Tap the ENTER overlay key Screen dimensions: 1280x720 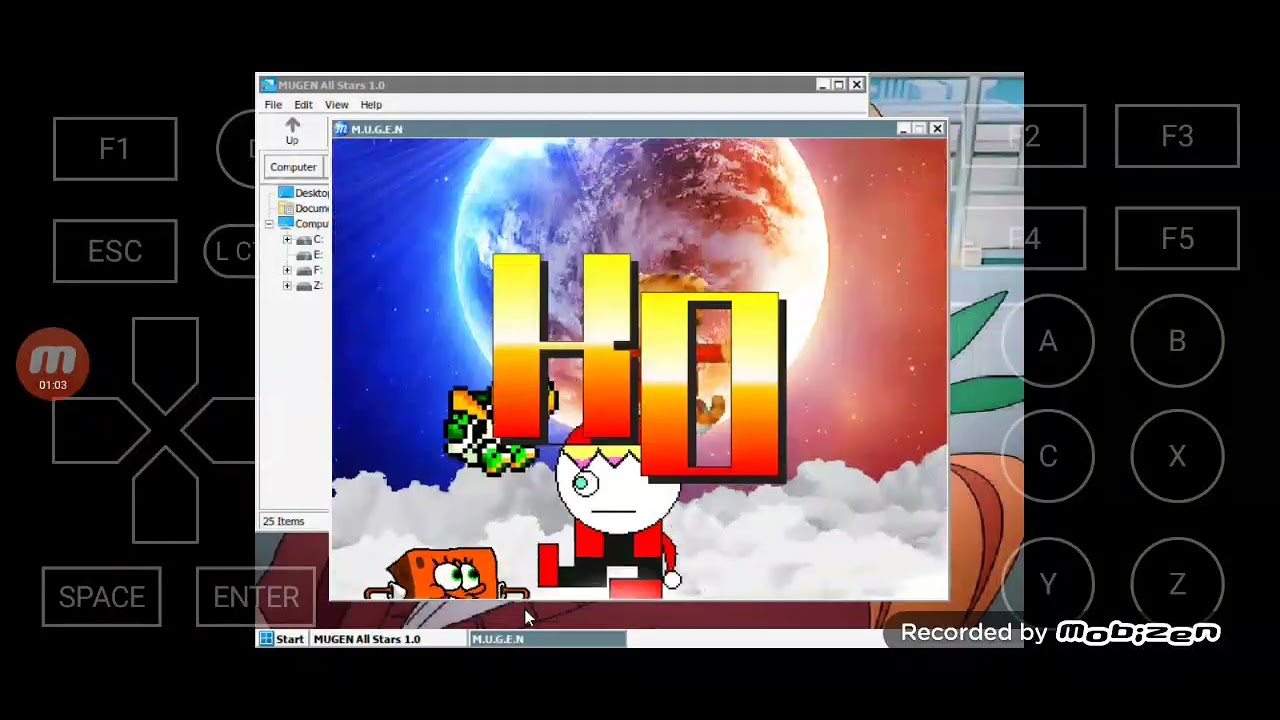click(256, 597)
